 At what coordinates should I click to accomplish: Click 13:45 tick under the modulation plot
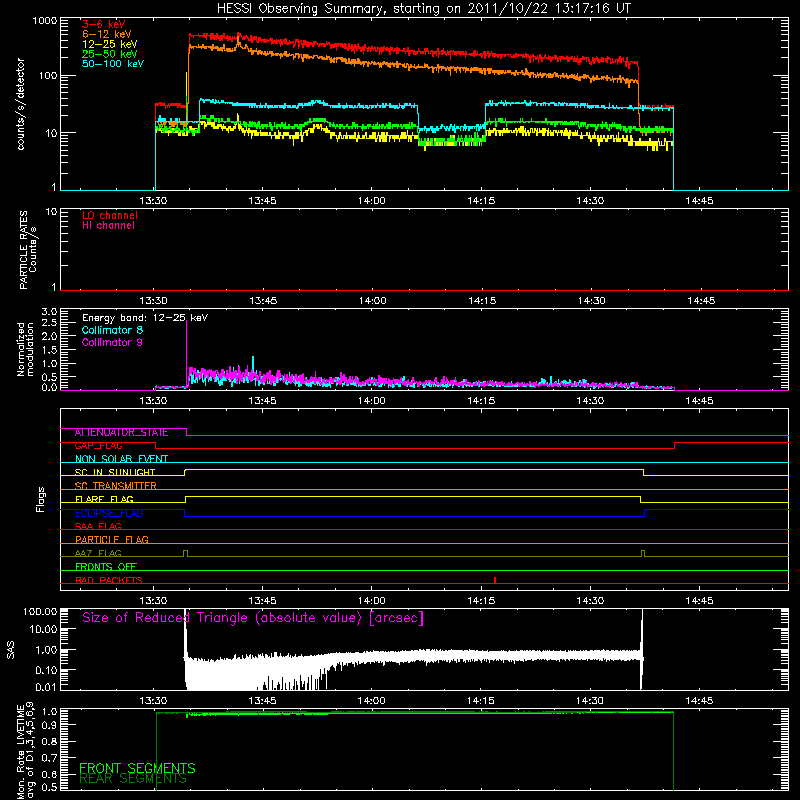262,401
